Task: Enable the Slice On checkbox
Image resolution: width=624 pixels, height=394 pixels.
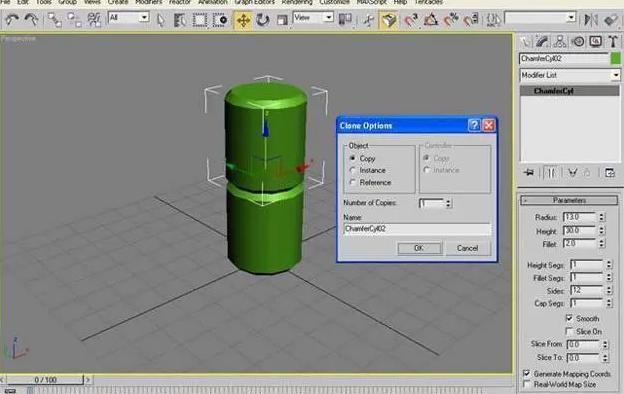Action: tap(569, 331)
